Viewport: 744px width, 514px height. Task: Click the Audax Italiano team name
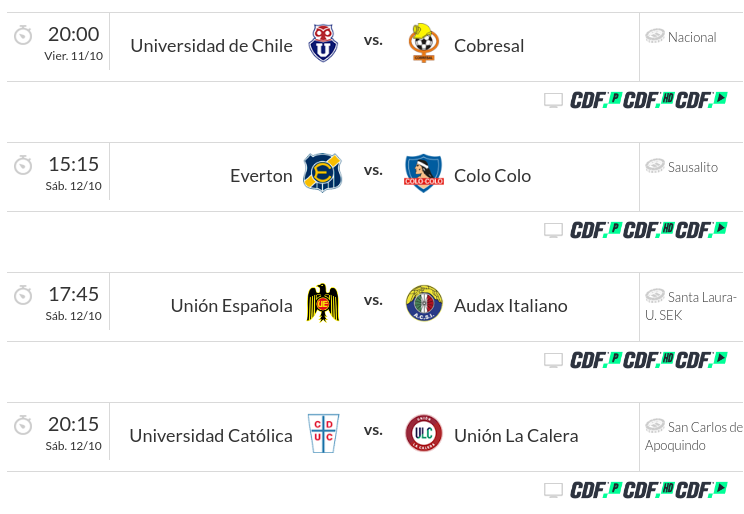click(511, 306)
